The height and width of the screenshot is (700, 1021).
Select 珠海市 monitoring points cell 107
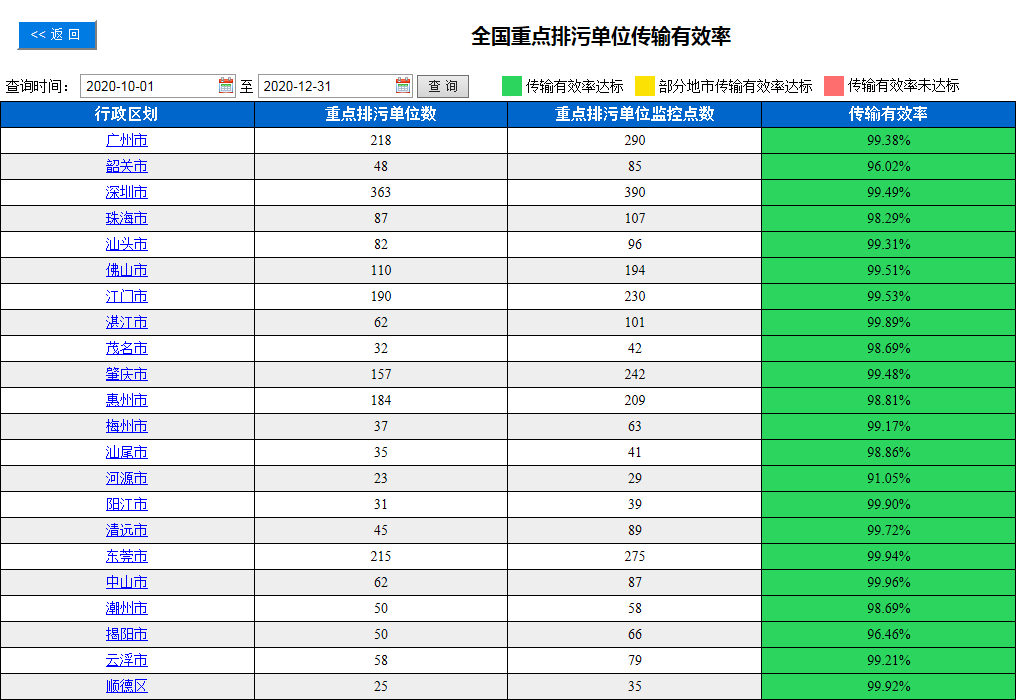click(635, 219)
